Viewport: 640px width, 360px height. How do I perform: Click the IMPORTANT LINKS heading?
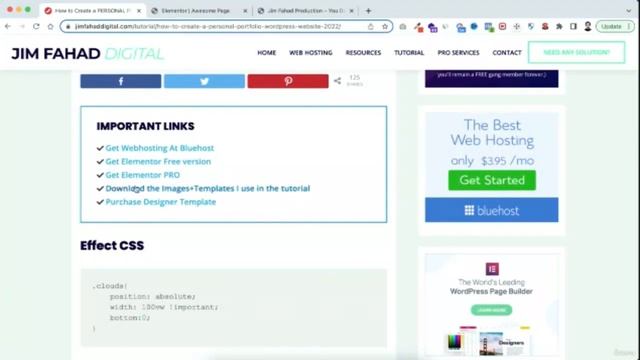(x=145, y=127)
